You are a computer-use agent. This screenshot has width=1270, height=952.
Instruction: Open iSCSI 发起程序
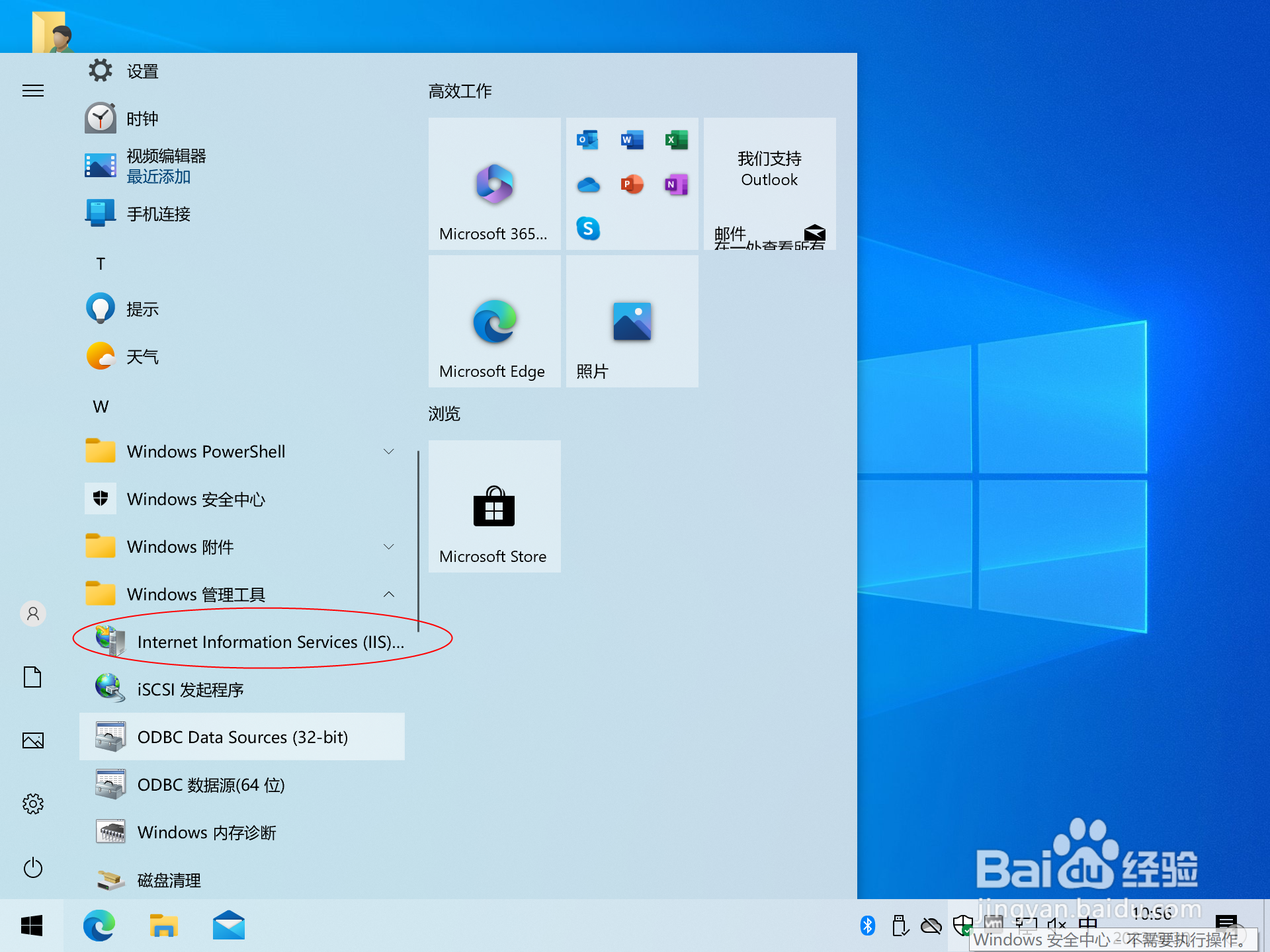coord(242,690)
